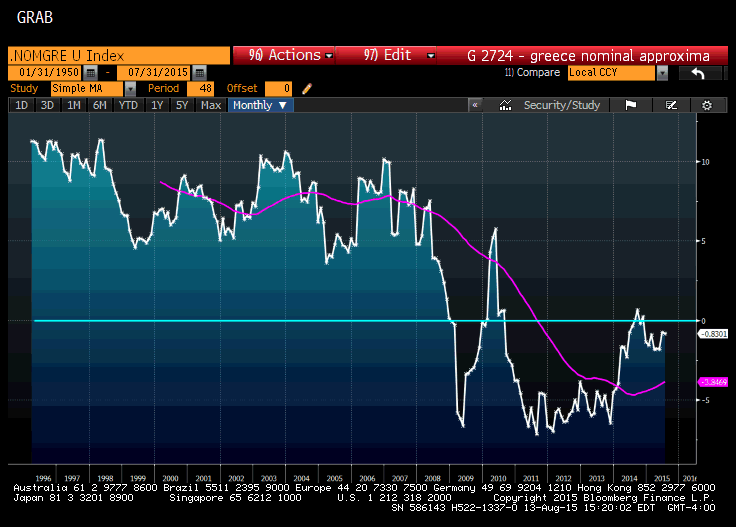Open the end date calendar picker

(199, 73)
